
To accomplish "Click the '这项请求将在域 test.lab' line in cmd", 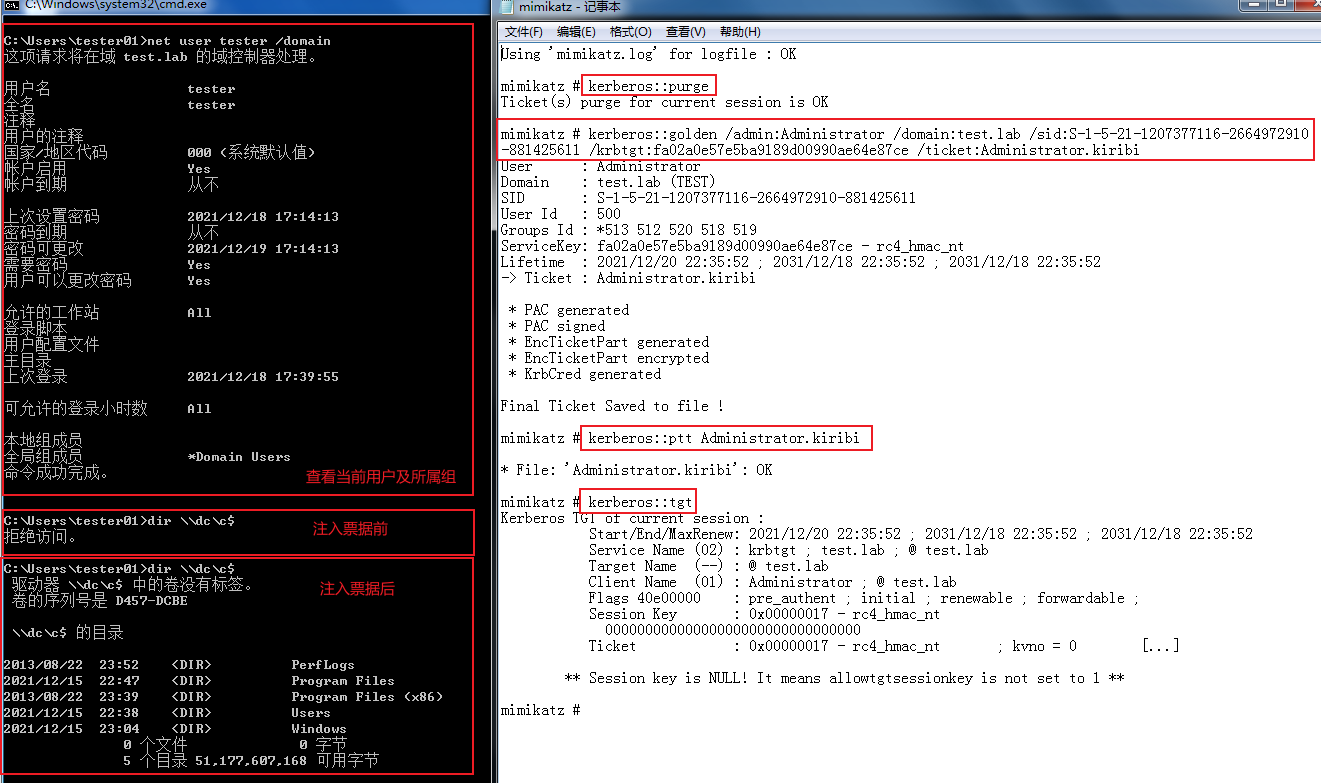I will 160,57.
